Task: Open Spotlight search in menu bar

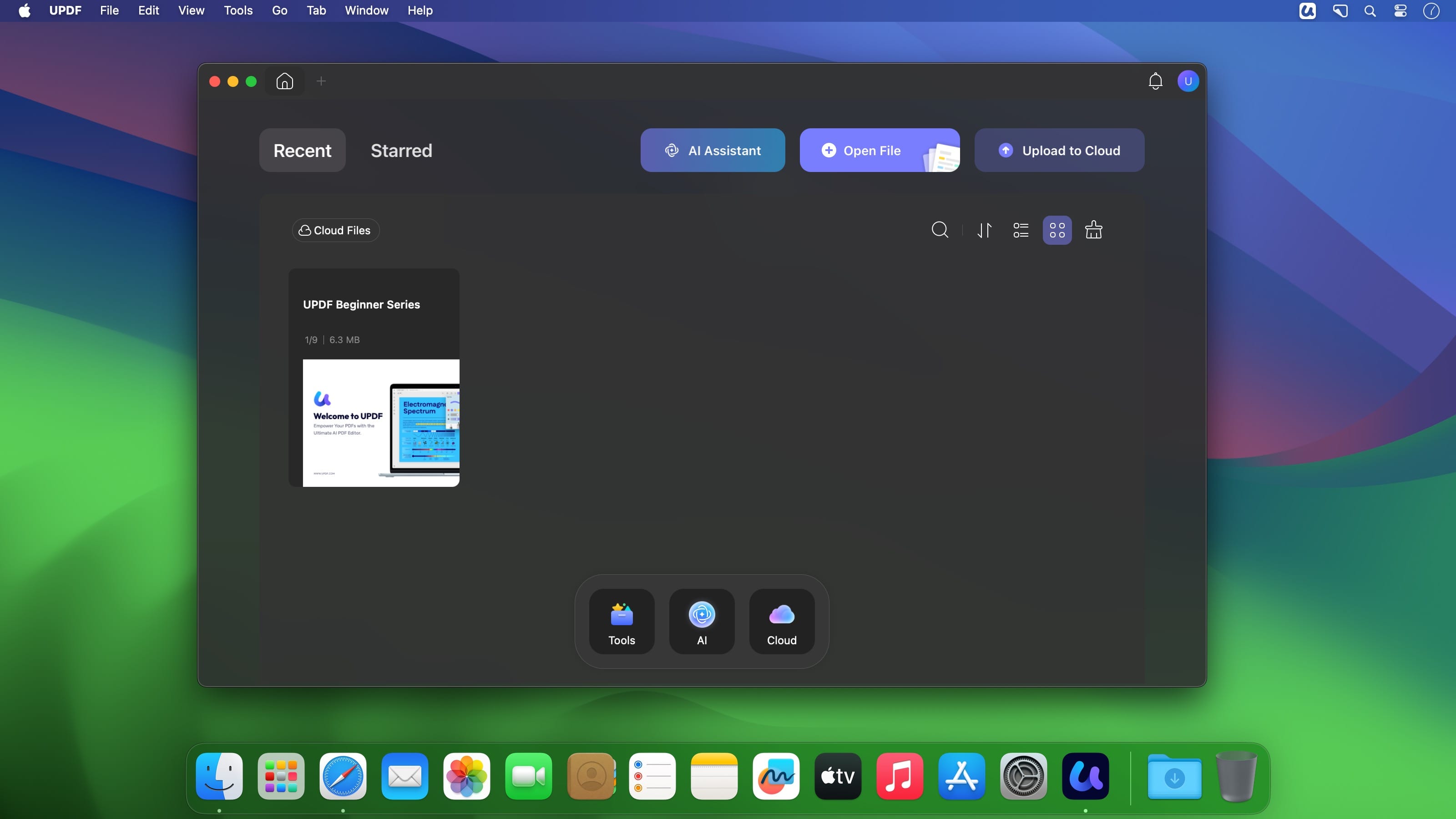Action: [1370, 11]
